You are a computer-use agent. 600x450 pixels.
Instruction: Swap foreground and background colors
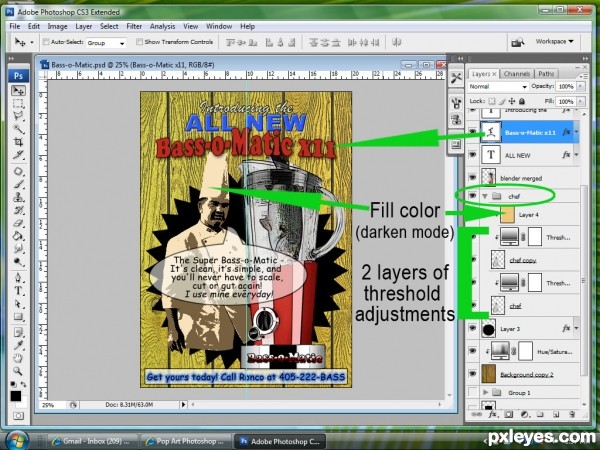pyautogui.click(x=23, y=384)
